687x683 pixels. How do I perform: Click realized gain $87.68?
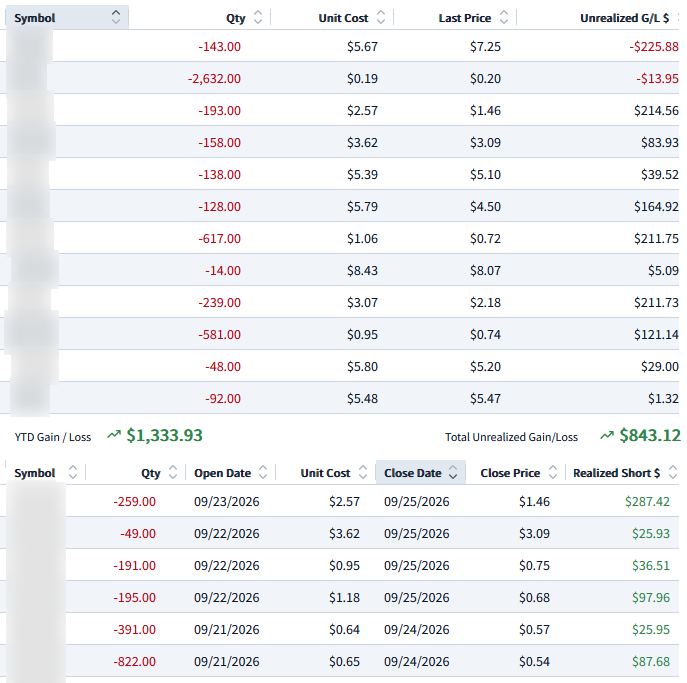pos(651,661)
